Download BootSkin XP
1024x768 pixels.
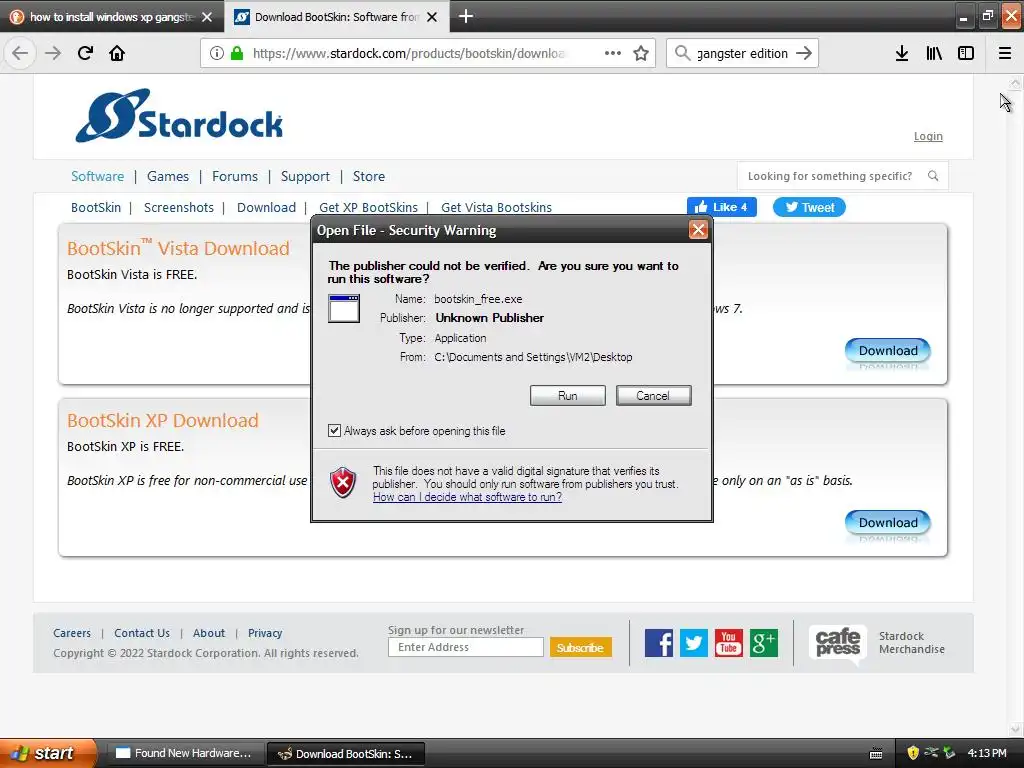pos(888,522)
